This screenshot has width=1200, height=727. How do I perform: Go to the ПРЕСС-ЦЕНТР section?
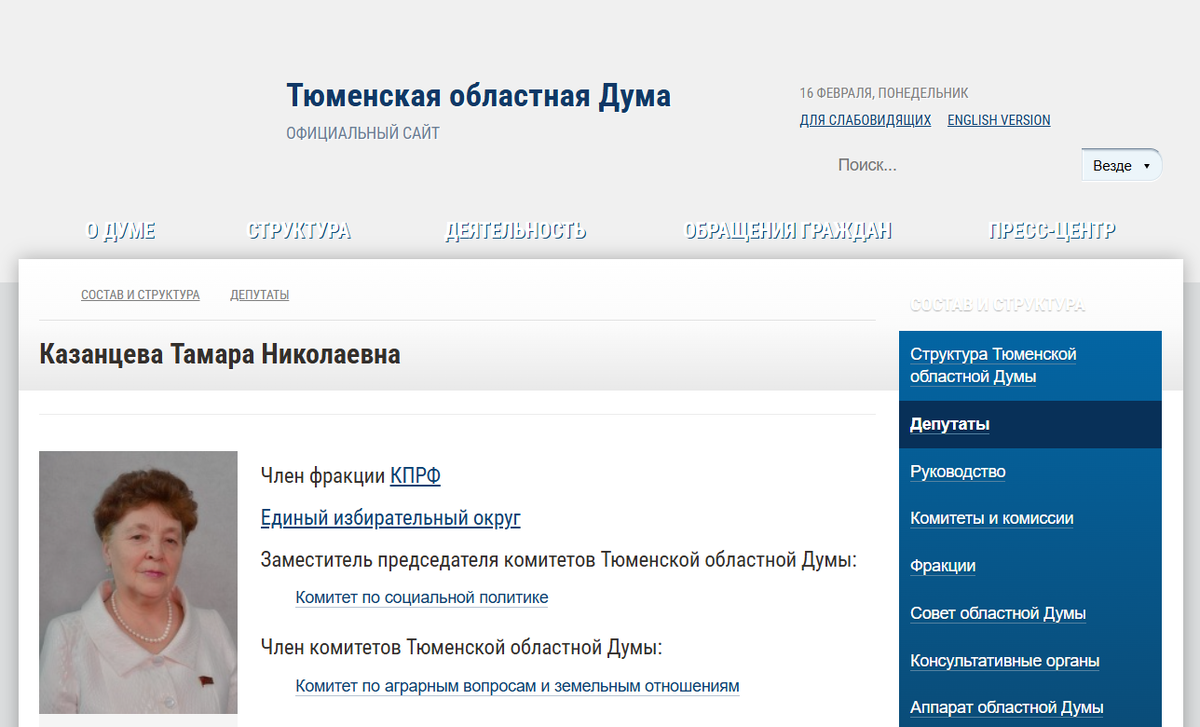pos(1051,230)
